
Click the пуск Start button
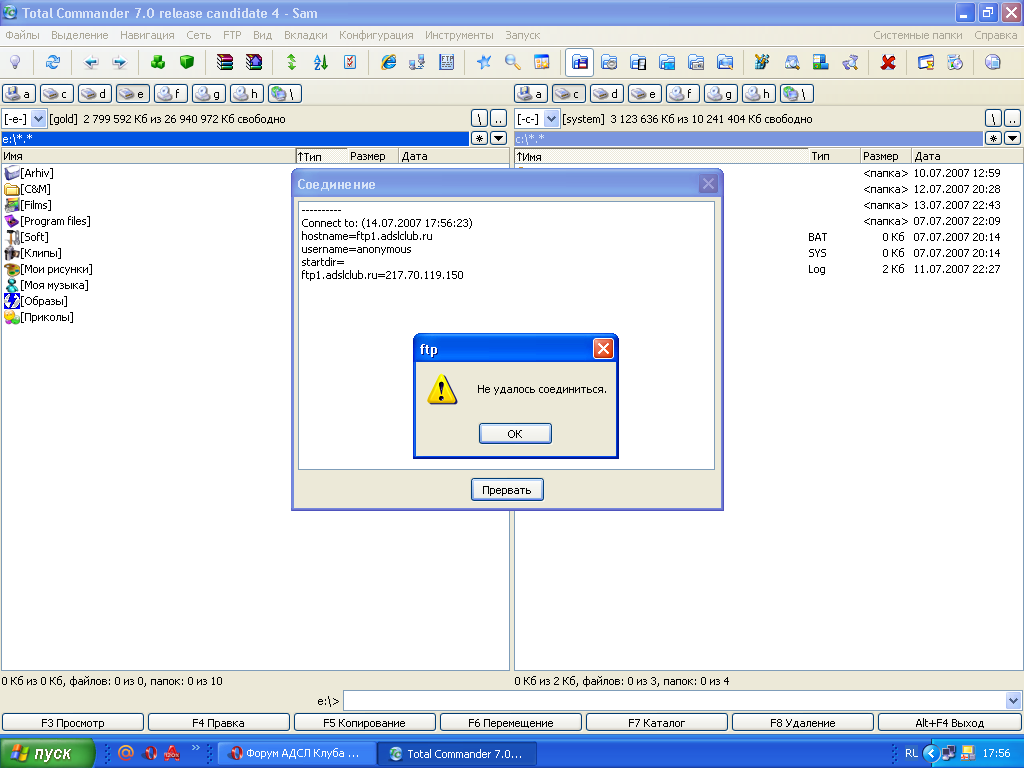(47, 753)
